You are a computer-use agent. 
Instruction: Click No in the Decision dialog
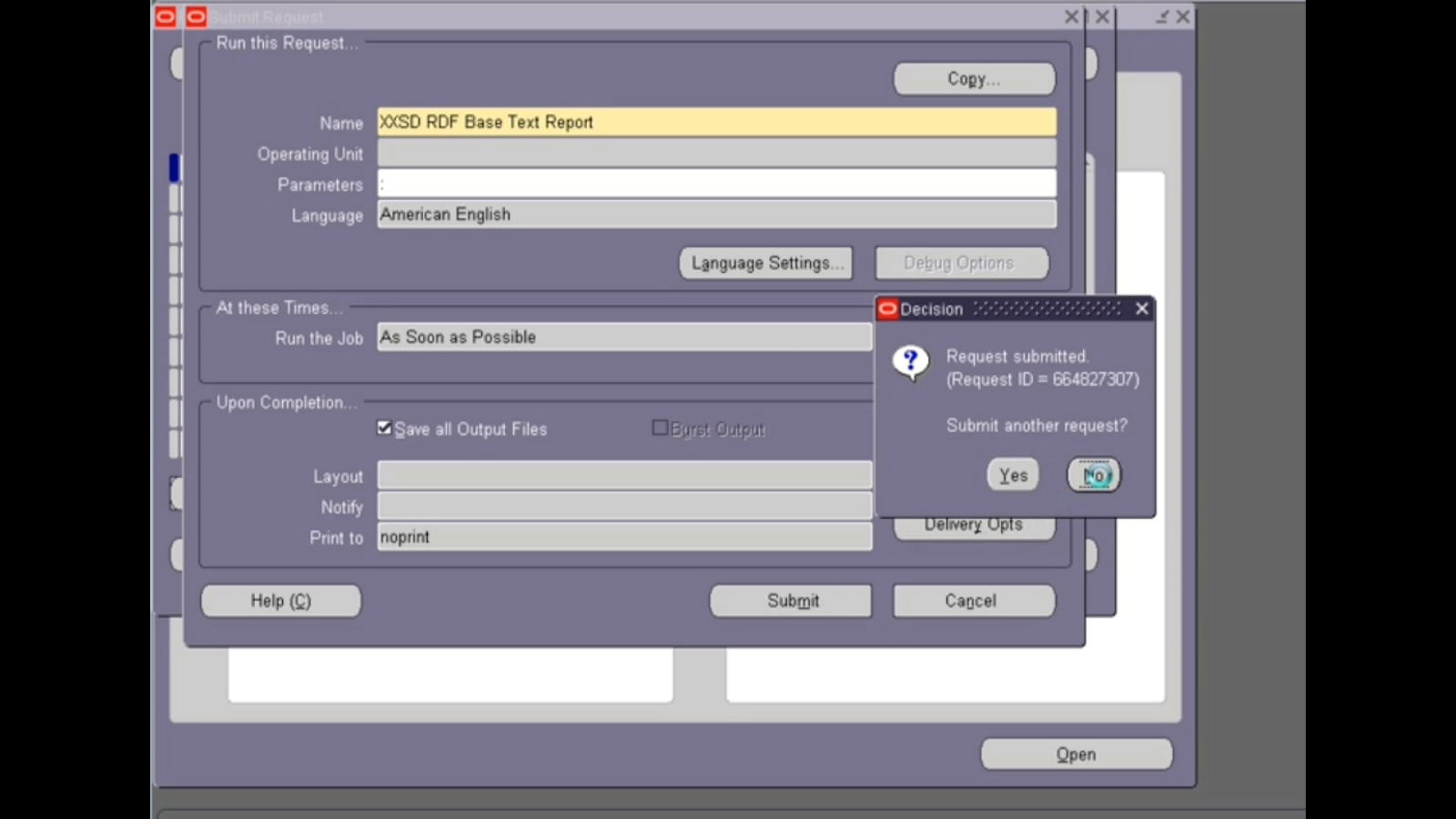point(1093,474)
